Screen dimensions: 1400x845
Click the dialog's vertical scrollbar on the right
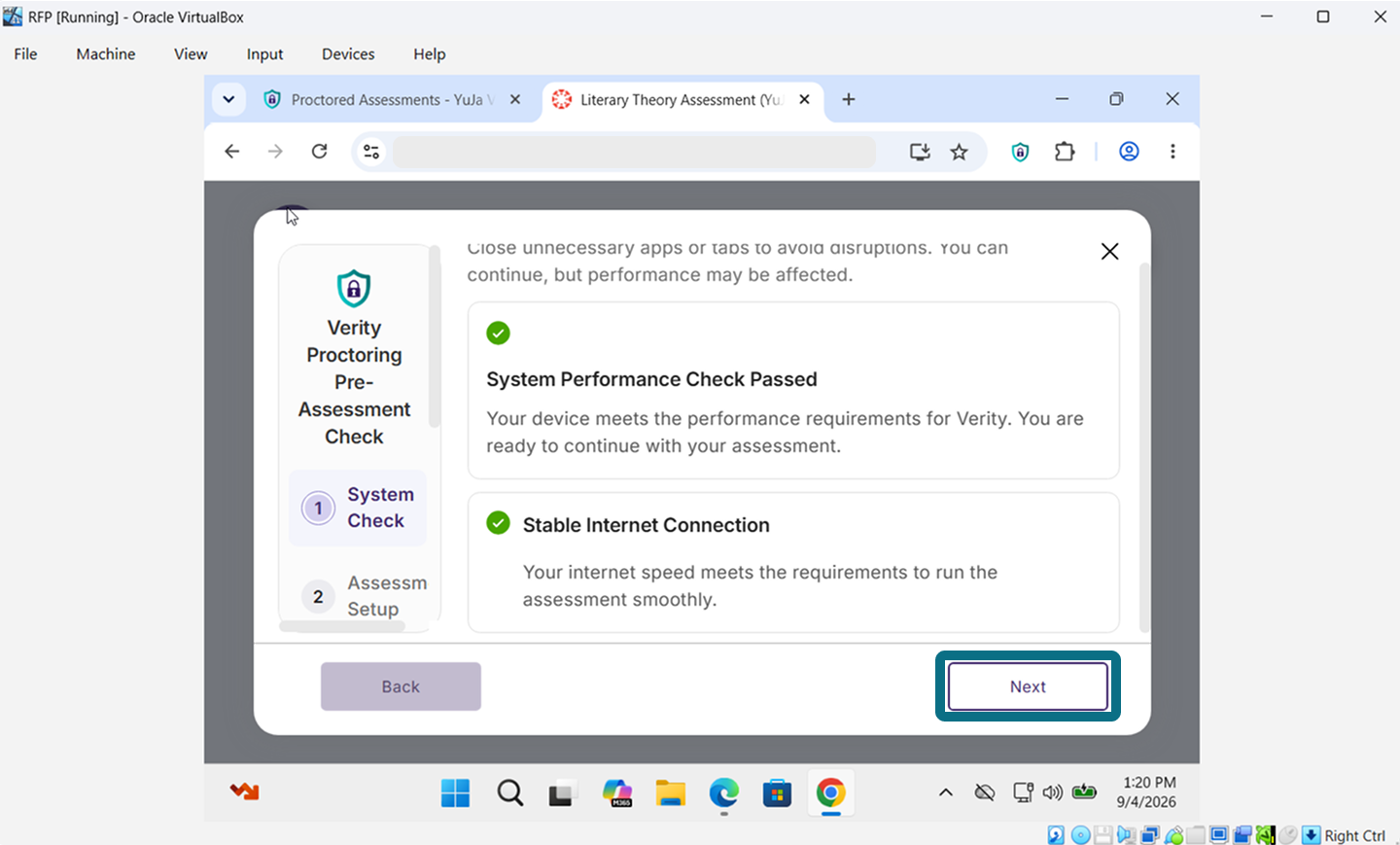click(x=1144, y=447)
